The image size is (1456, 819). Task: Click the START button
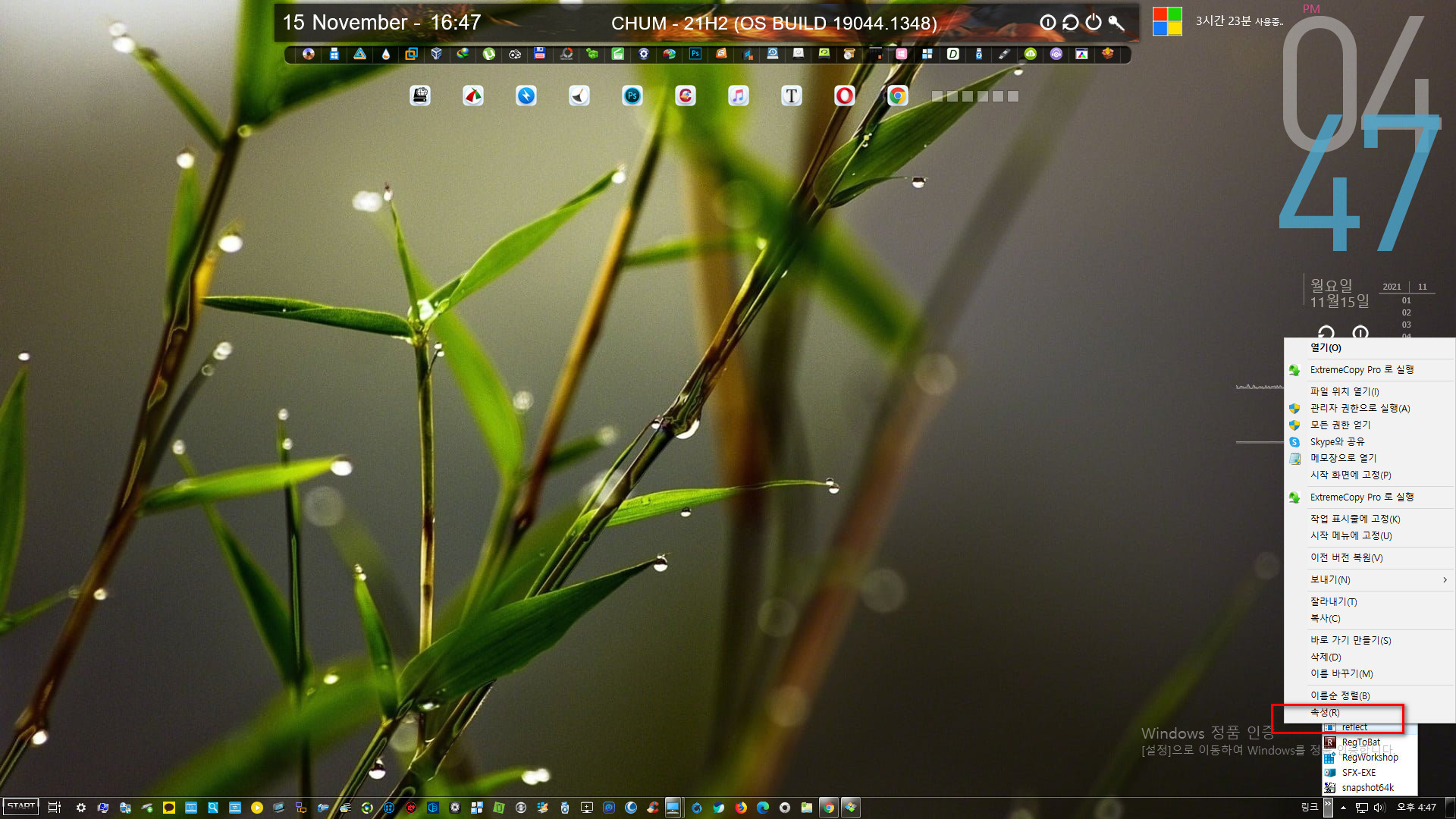click(x=21, y=807)
